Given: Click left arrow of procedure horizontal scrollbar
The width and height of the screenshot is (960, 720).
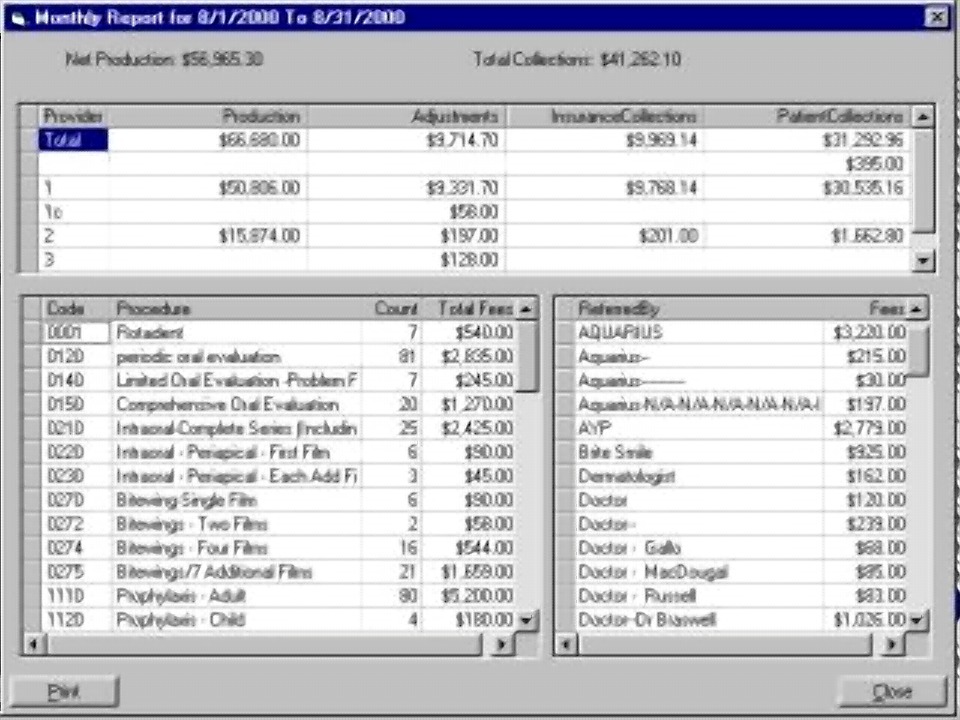Looking at the screenshot, I should pyautogui.click(x=34, y=643).
